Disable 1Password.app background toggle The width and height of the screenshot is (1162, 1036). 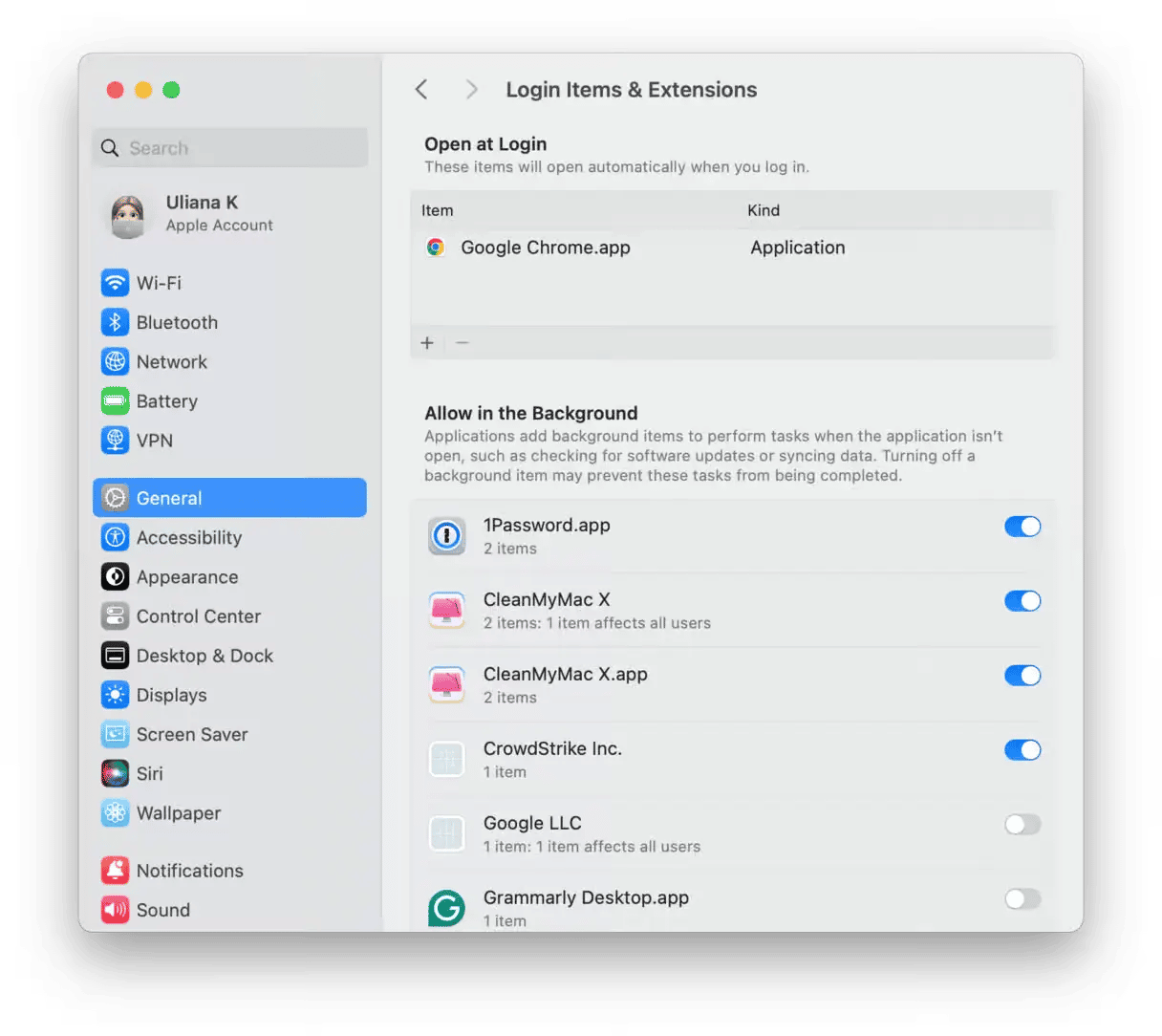(1022, 527)
